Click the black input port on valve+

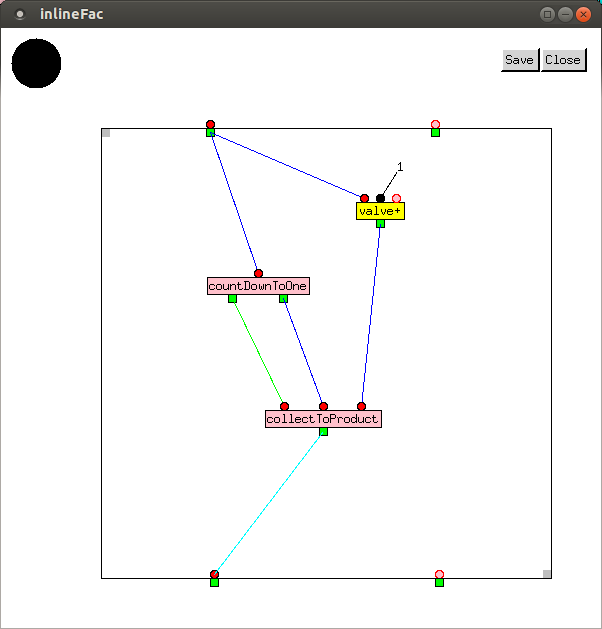point(380,198)
